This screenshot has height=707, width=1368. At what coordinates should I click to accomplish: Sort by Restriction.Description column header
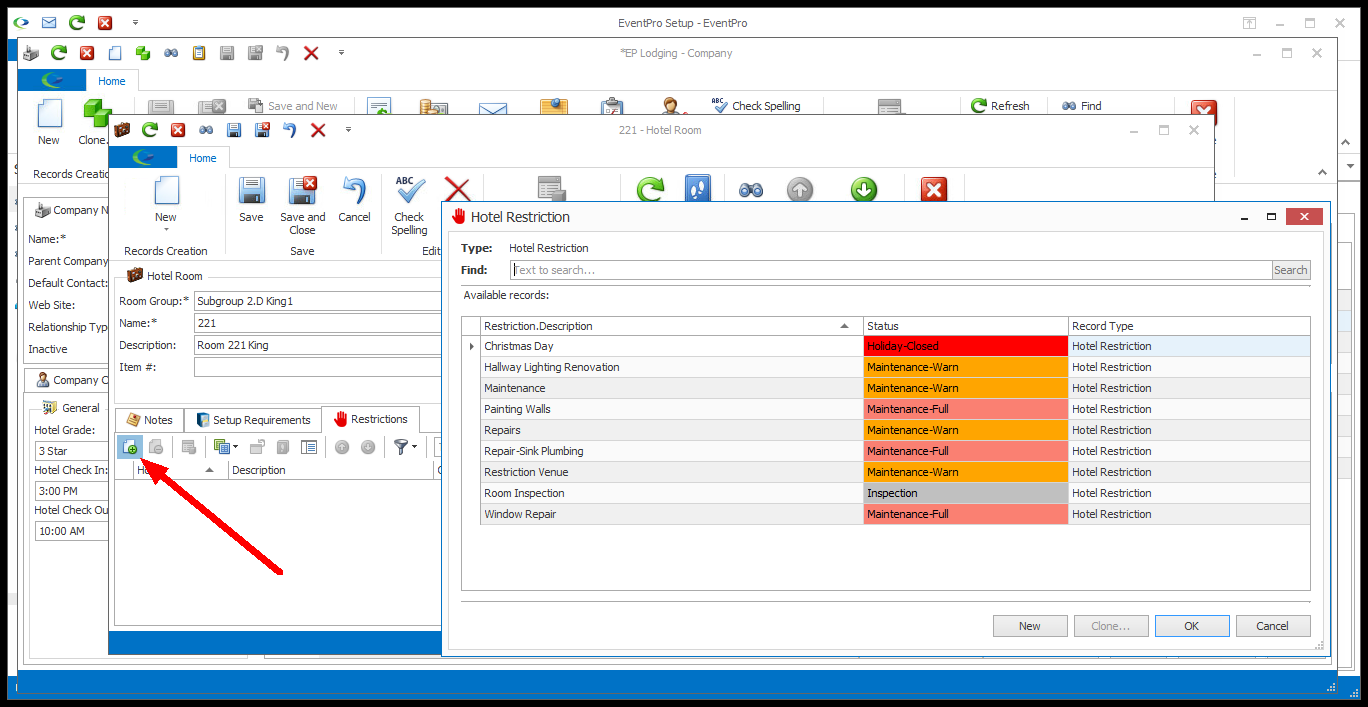(672, 326)
